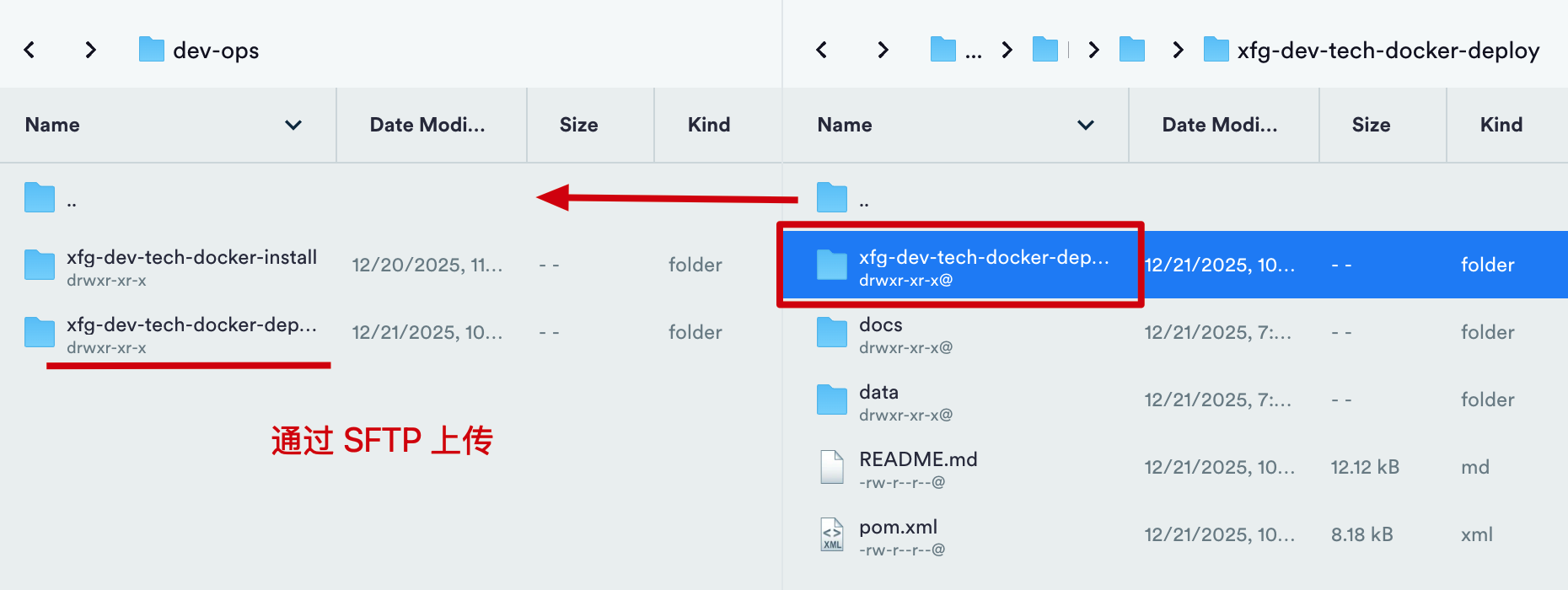Click the xfg-dev-tech-docker-deploy breadcrumb label
The image size is (1568, 590).
(x=1388, y=51)
